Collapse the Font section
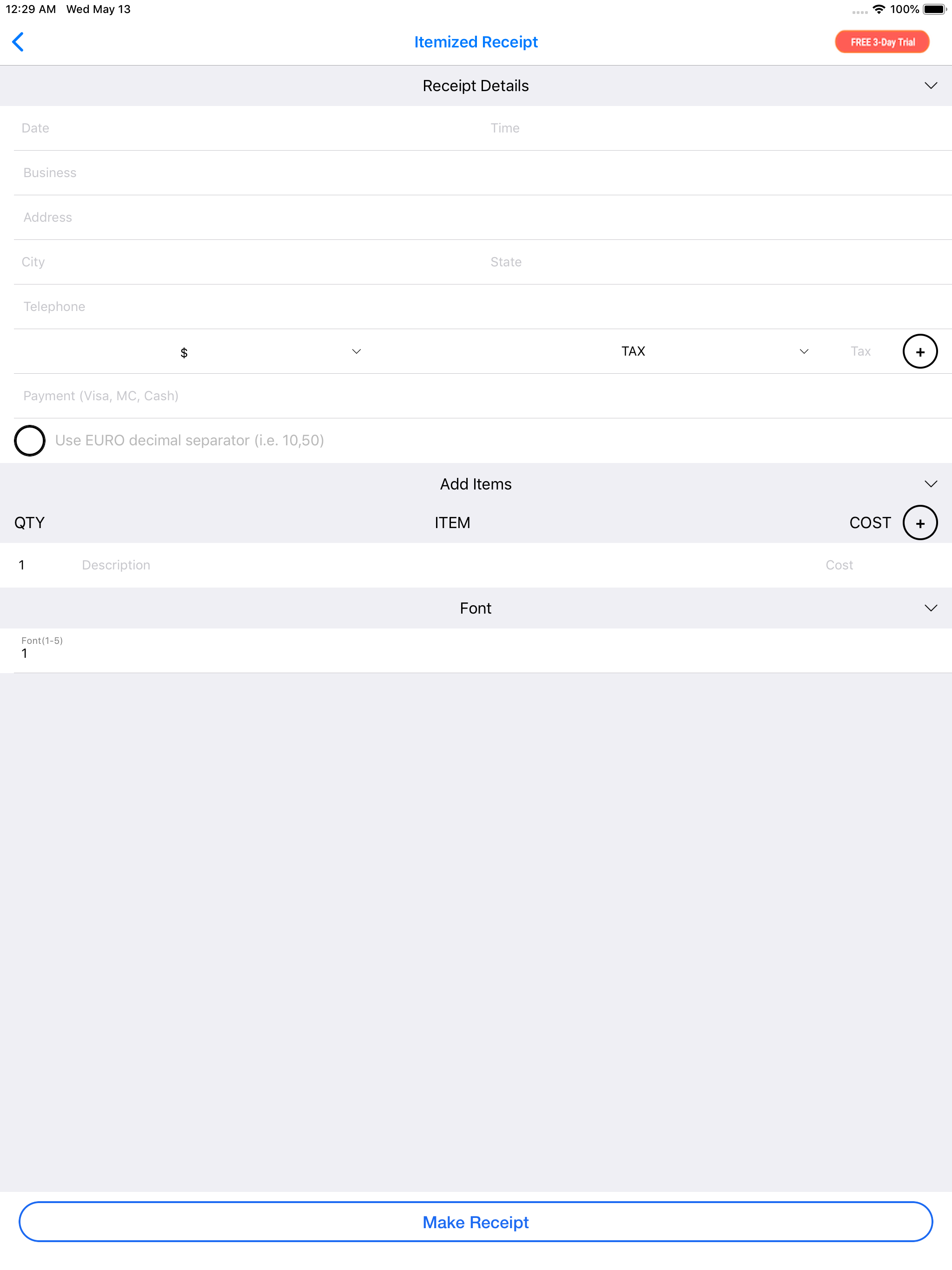The height and width of the screenshot is (1270, 952). click(930, 608)
